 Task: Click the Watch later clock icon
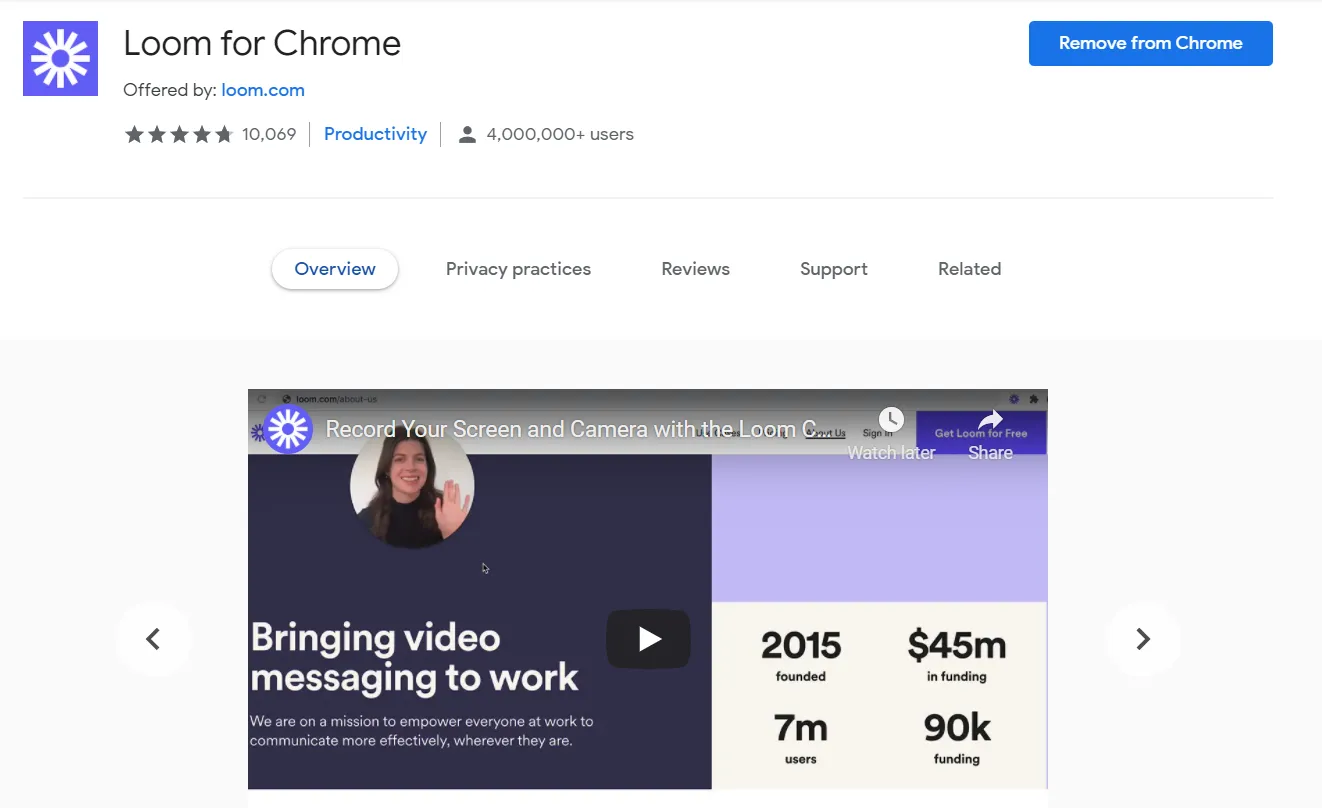click(x=891, y=420)
